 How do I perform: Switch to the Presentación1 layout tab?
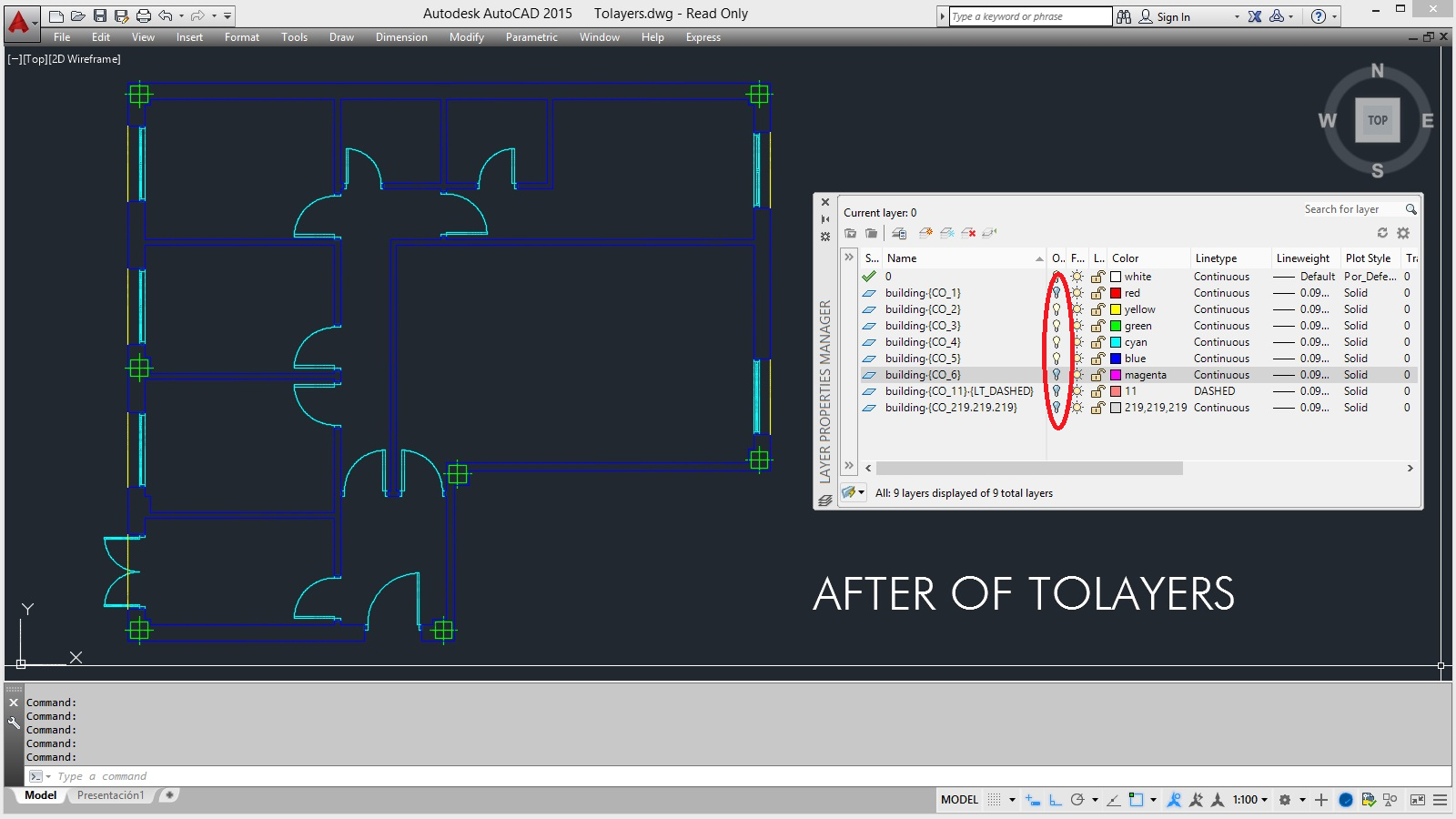click(111, 795)
